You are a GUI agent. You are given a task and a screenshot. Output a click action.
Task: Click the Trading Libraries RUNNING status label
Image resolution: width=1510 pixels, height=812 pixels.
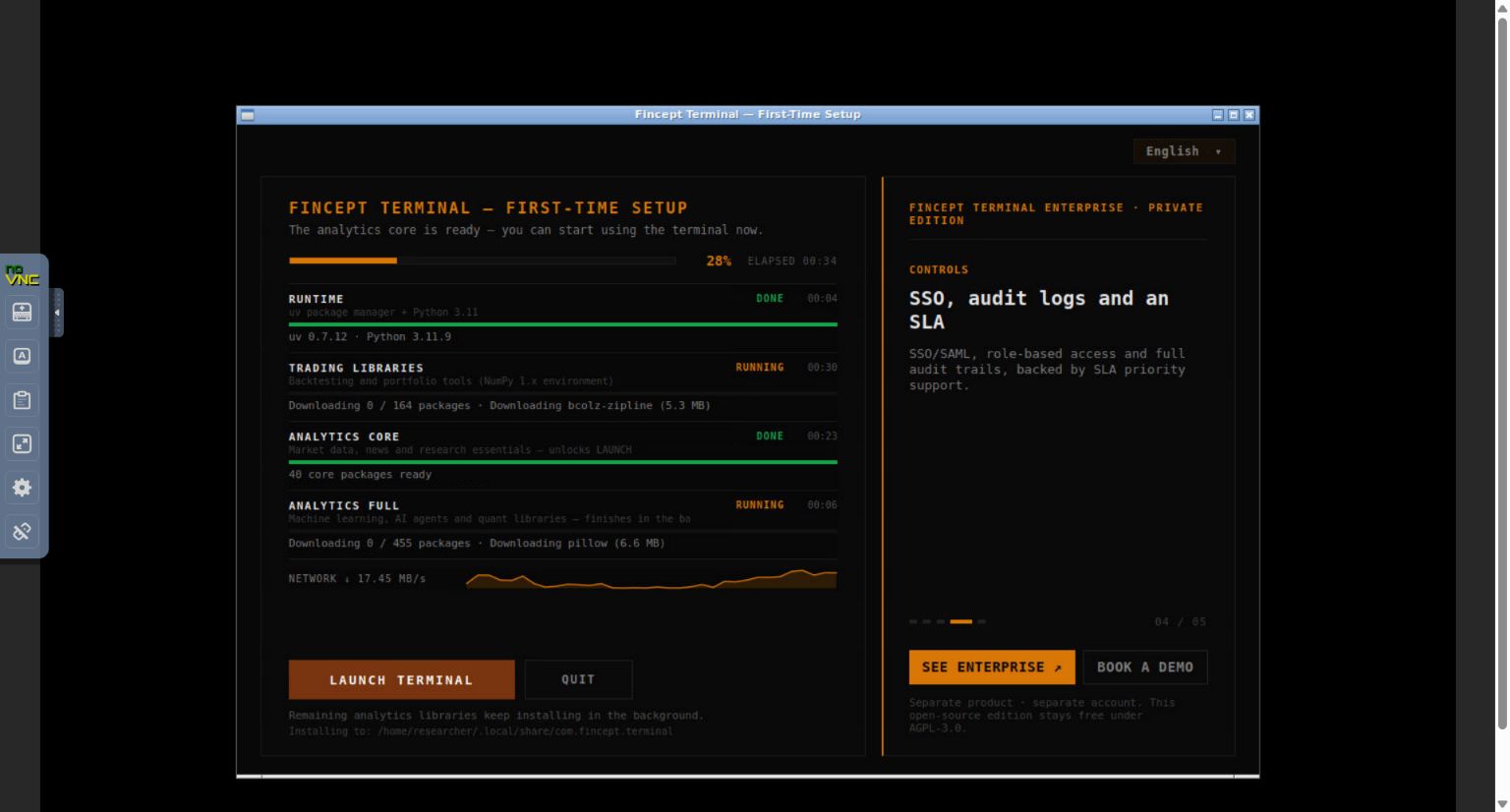[x=760, y=367]
